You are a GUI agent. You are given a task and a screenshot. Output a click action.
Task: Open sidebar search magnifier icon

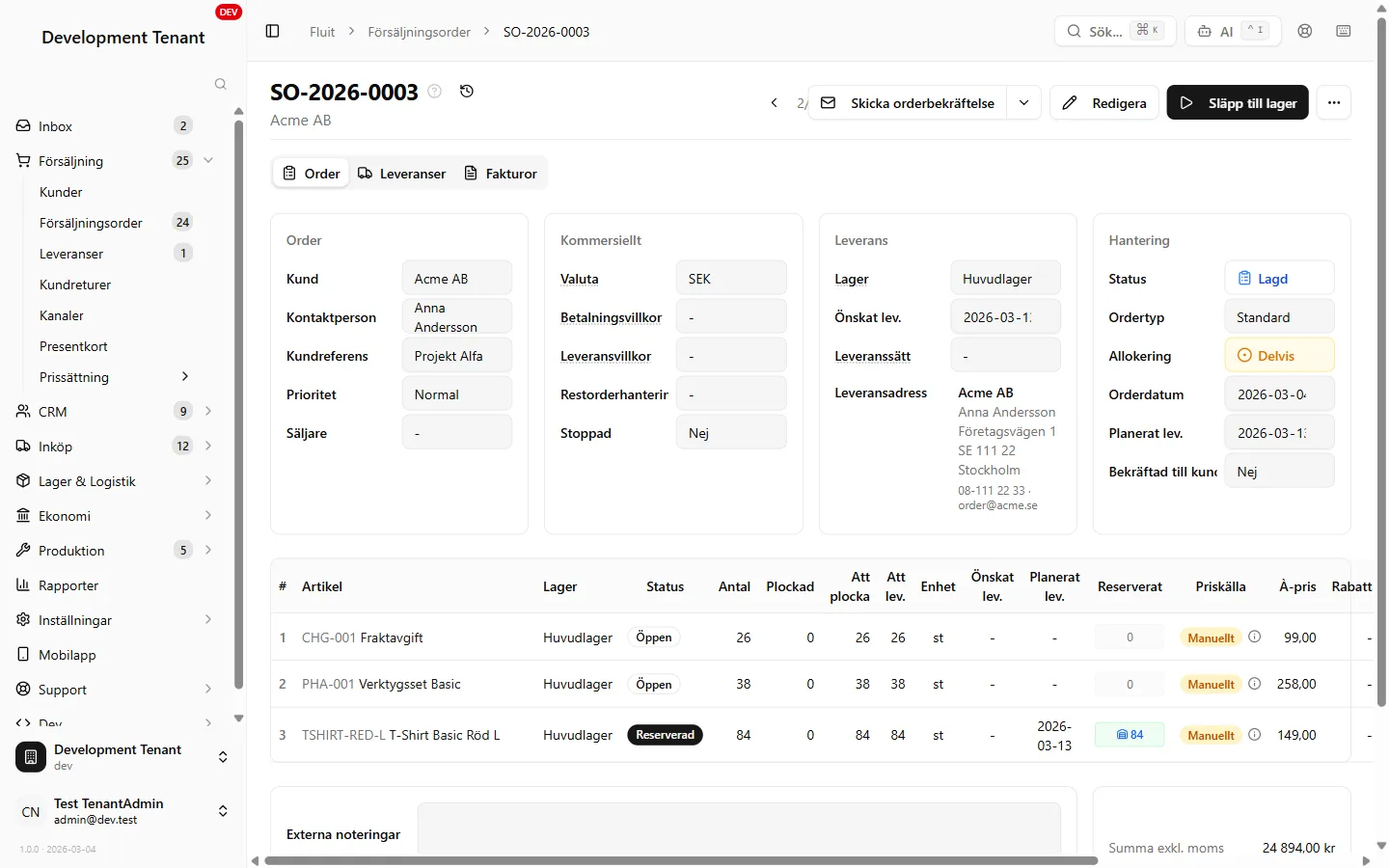(220, 84)
